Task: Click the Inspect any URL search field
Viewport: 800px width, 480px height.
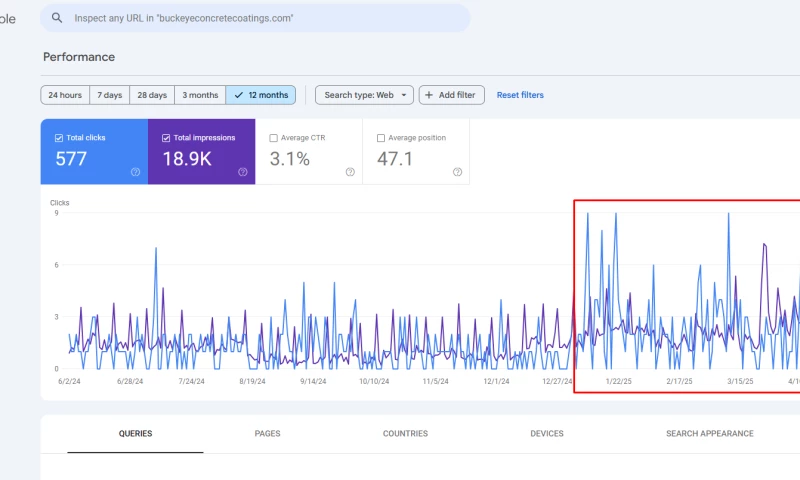Action: 260,18
